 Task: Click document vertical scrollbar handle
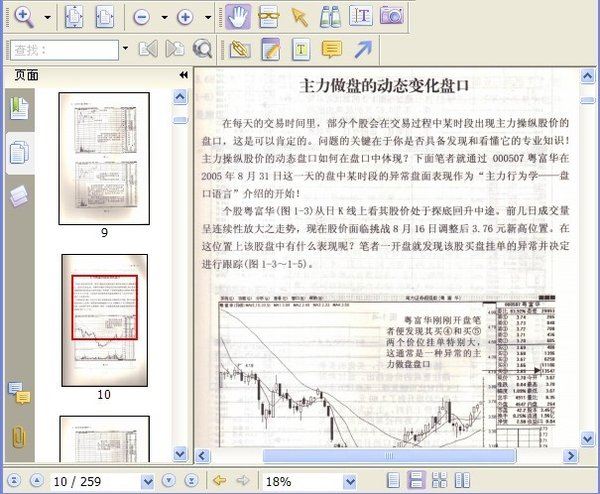587,100
